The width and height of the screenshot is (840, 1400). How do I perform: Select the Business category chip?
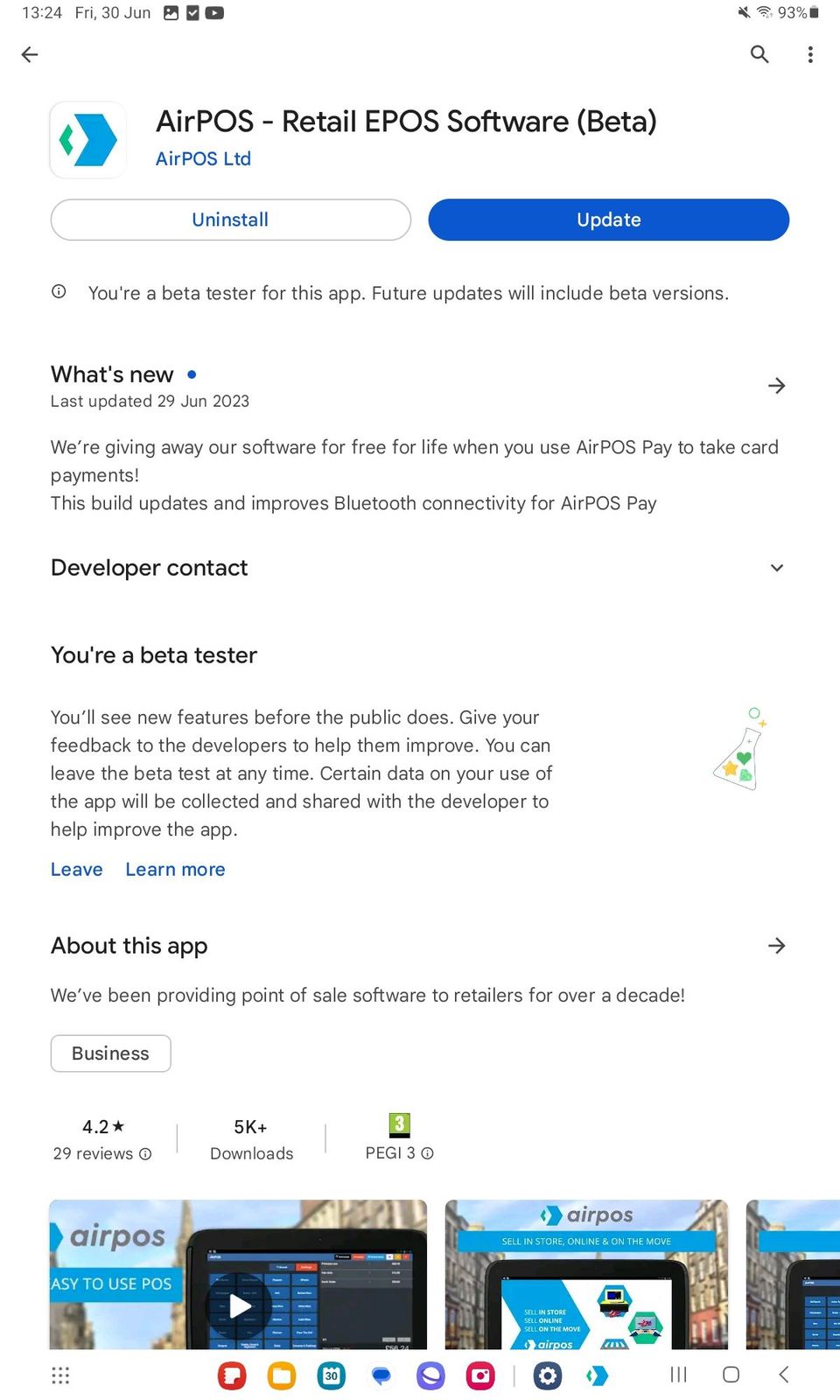point(110,1053)
